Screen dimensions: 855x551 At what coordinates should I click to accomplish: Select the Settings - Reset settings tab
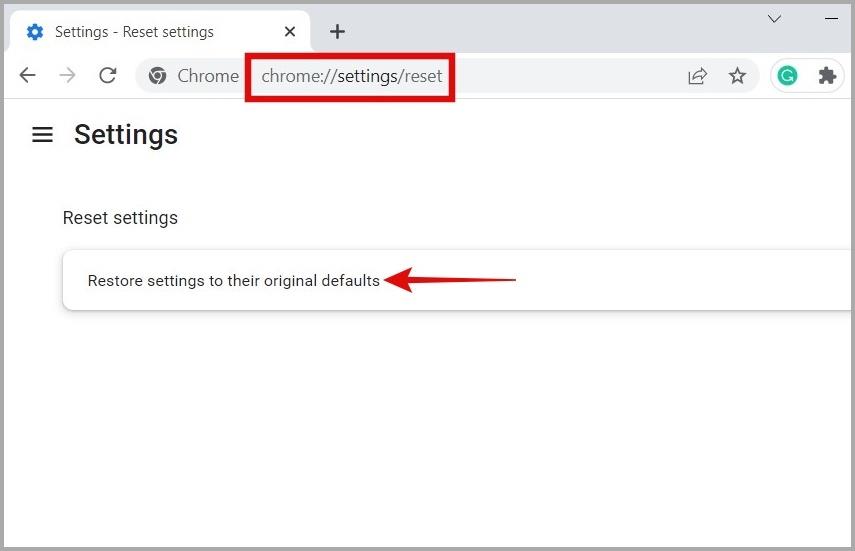(160, 32)
